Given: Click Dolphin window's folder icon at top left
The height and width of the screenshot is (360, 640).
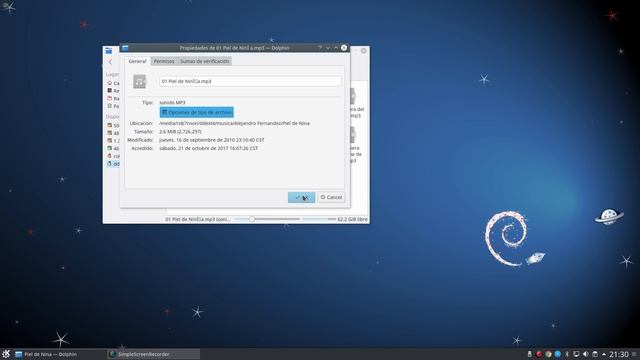Looking at the screenshot, I should click(x=109, y=51).
